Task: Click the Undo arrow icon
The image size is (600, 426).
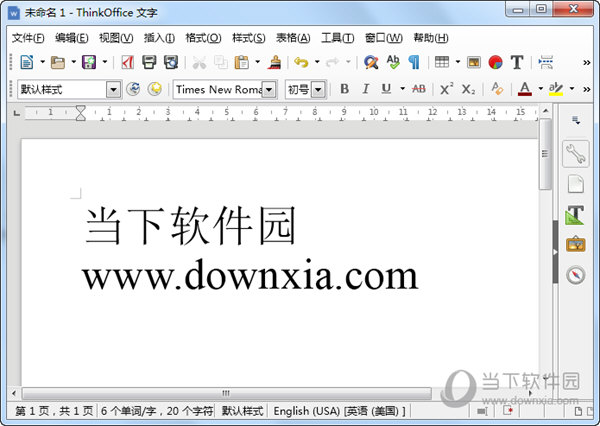Action: [301, 62]
